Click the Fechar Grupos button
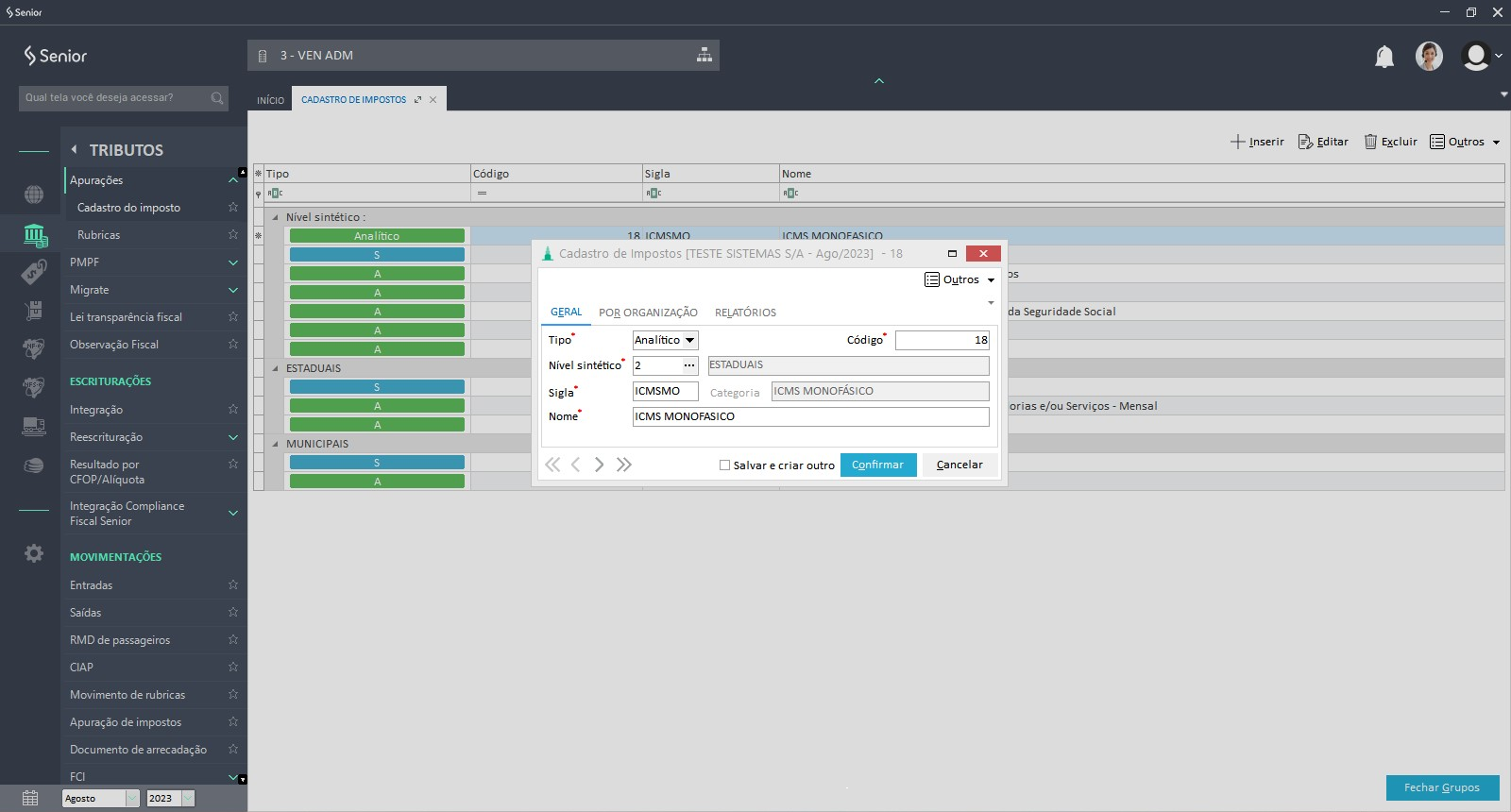 tap(1441, 787)
